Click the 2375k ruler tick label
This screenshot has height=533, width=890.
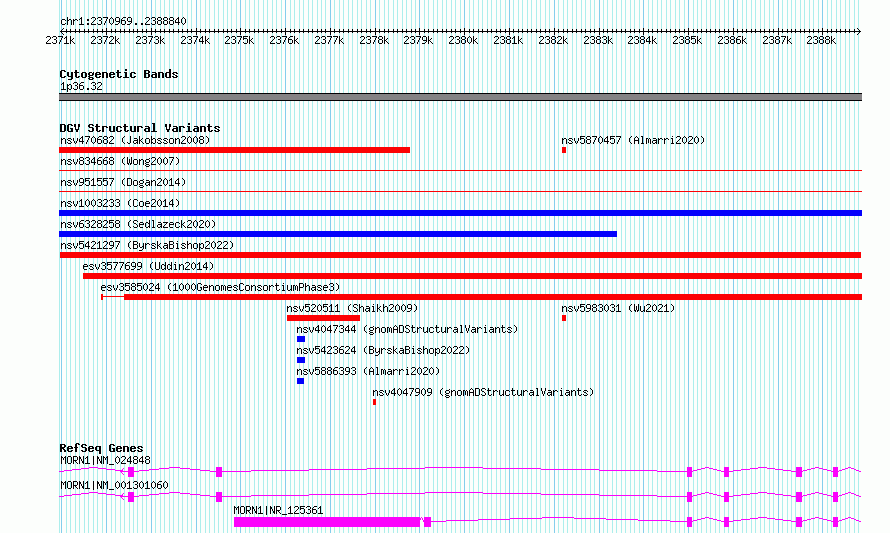point(239,41)
